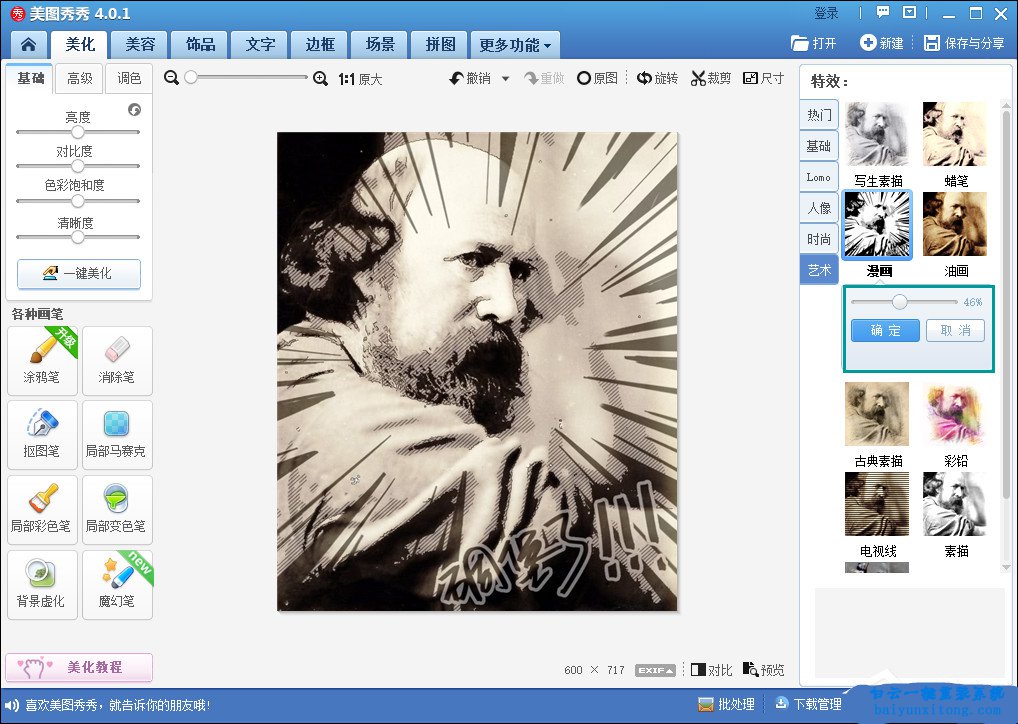Open the title bar dropdown menu icon
The width and height of the screenshot is (1018, 724).
tap(909, 13)
